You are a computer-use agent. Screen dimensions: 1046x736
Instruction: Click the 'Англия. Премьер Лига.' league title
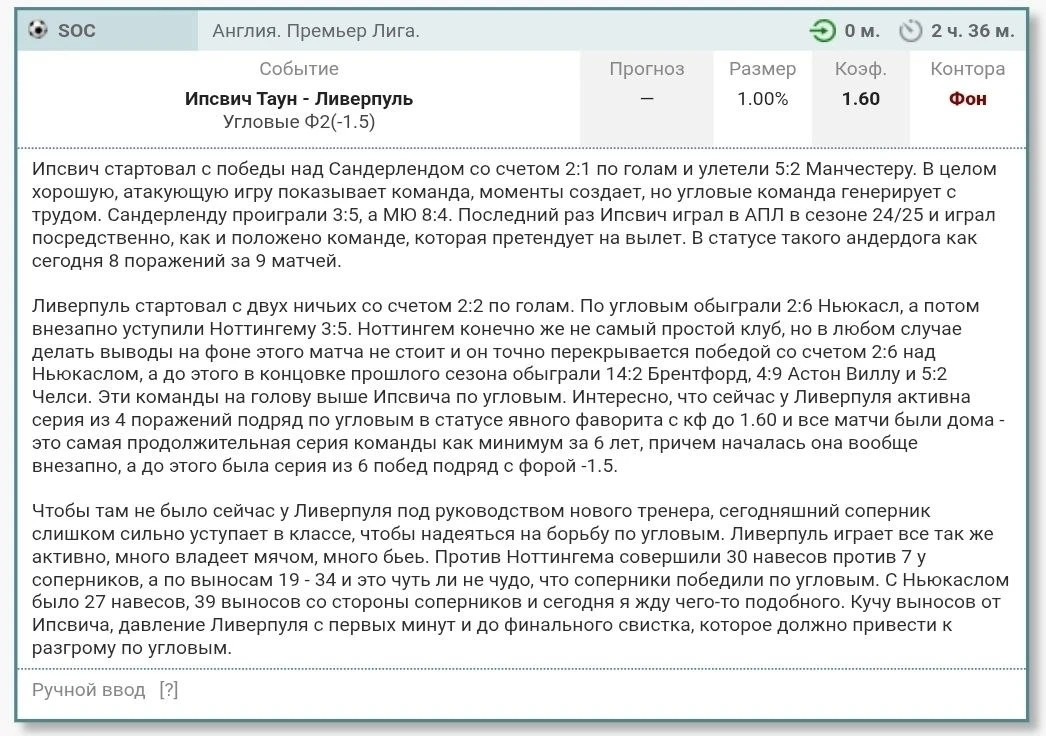pos(316,31)
